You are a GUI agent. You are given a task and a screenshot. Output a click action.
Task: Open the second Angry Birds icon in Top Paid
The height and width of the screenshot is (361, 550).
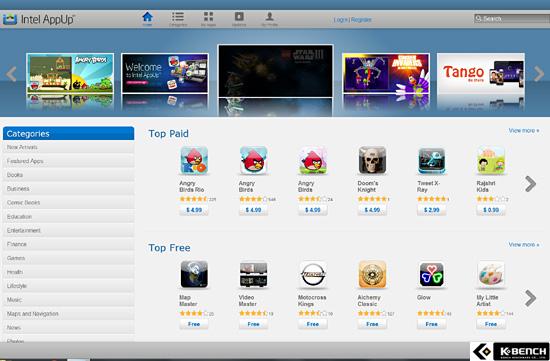coord(253,160)
